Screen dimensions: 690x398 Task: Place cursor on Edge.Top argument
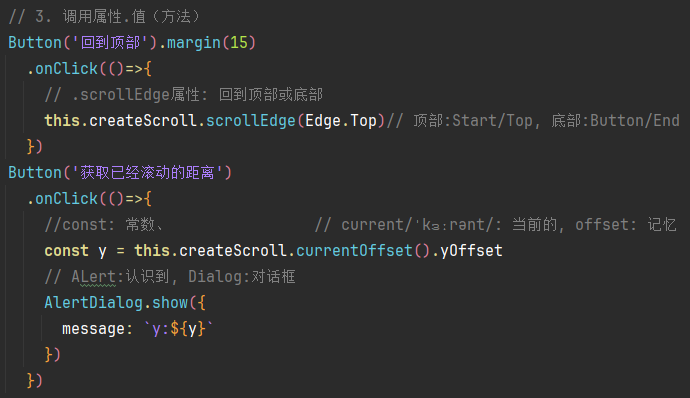click(x=341, y=121)
